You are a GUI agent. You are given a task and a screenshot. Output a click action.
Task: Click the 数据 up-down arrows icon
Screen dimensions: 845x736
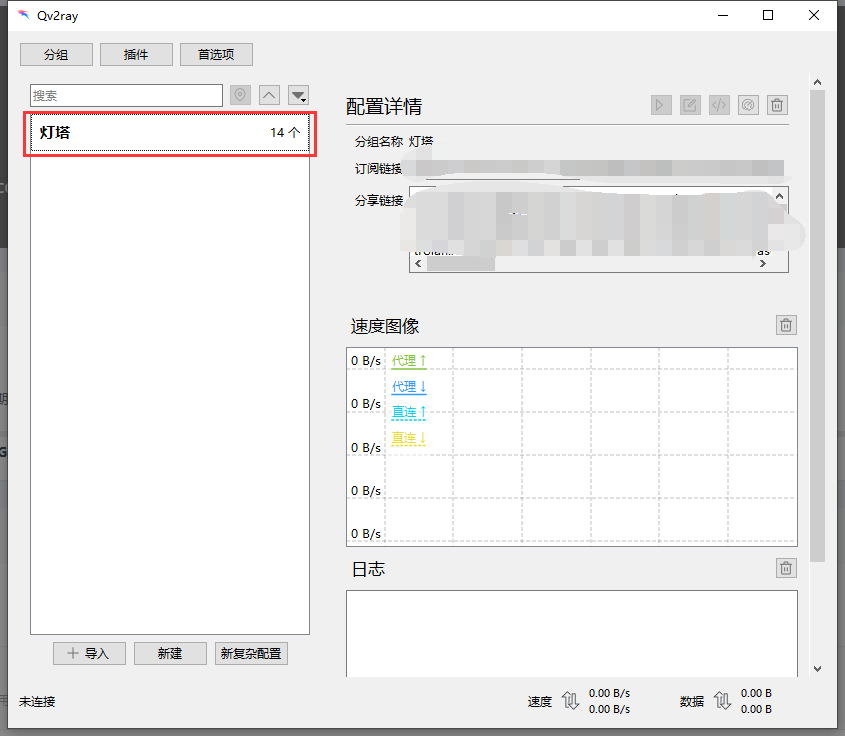coord(722,701)
